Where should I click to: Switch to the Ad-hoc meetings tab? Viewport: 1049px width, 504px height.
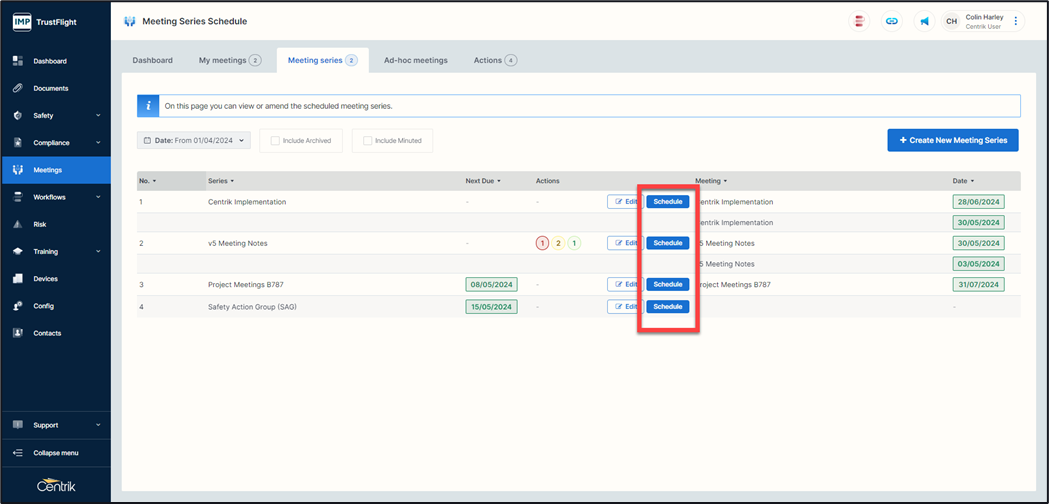(415, 60)
